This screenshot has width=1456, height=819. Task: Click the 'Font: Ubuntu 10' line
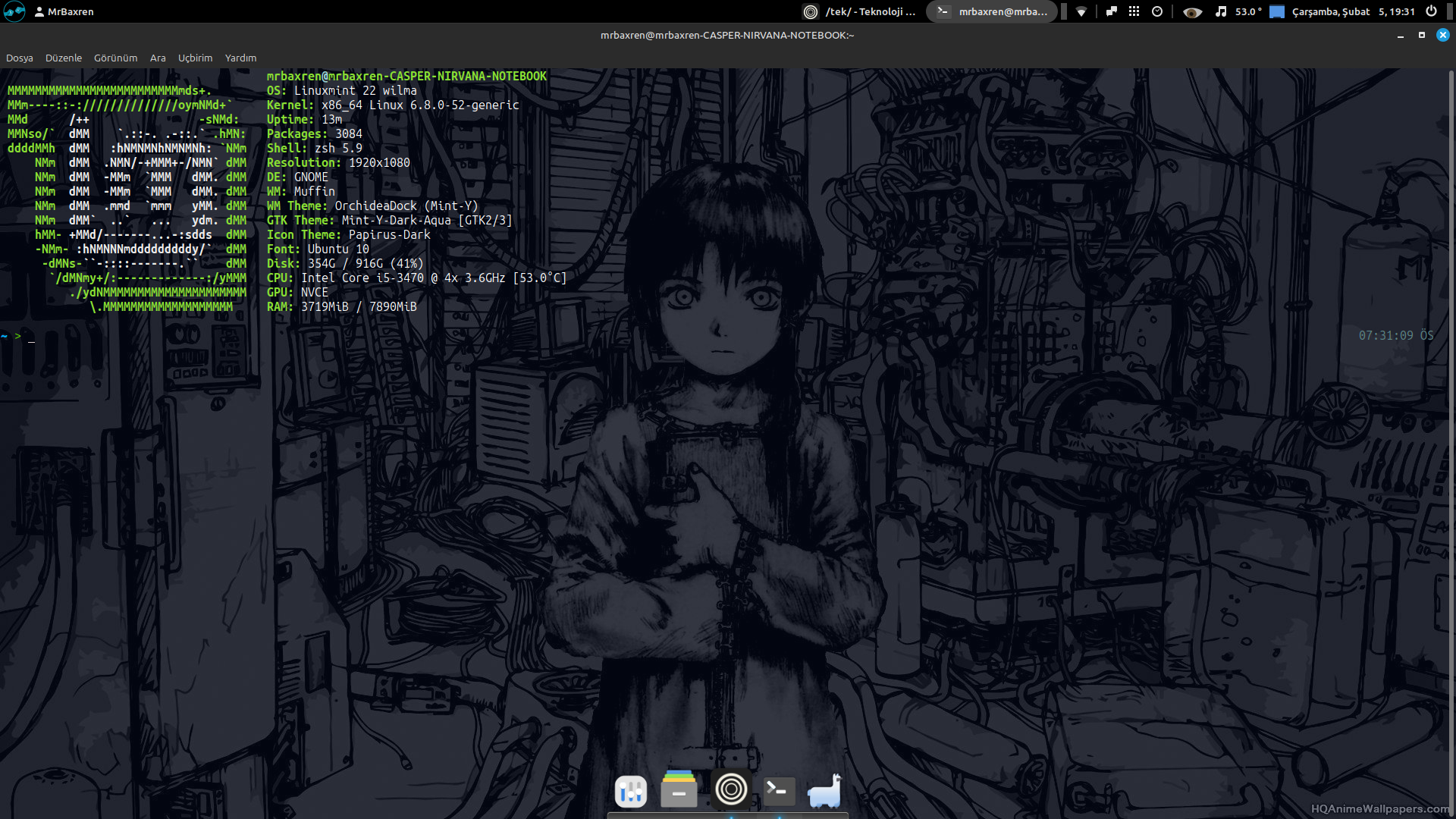click(318, 249)
